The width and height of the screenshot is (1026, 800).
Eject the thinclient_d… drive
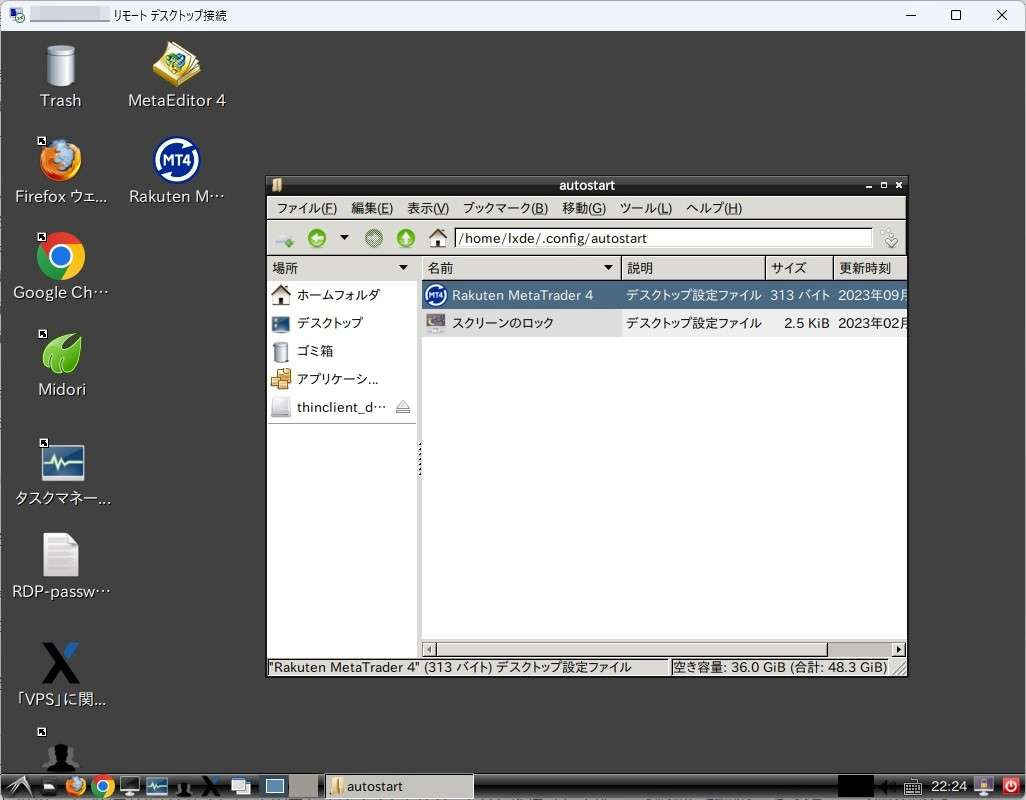click(x=403, y=407)
